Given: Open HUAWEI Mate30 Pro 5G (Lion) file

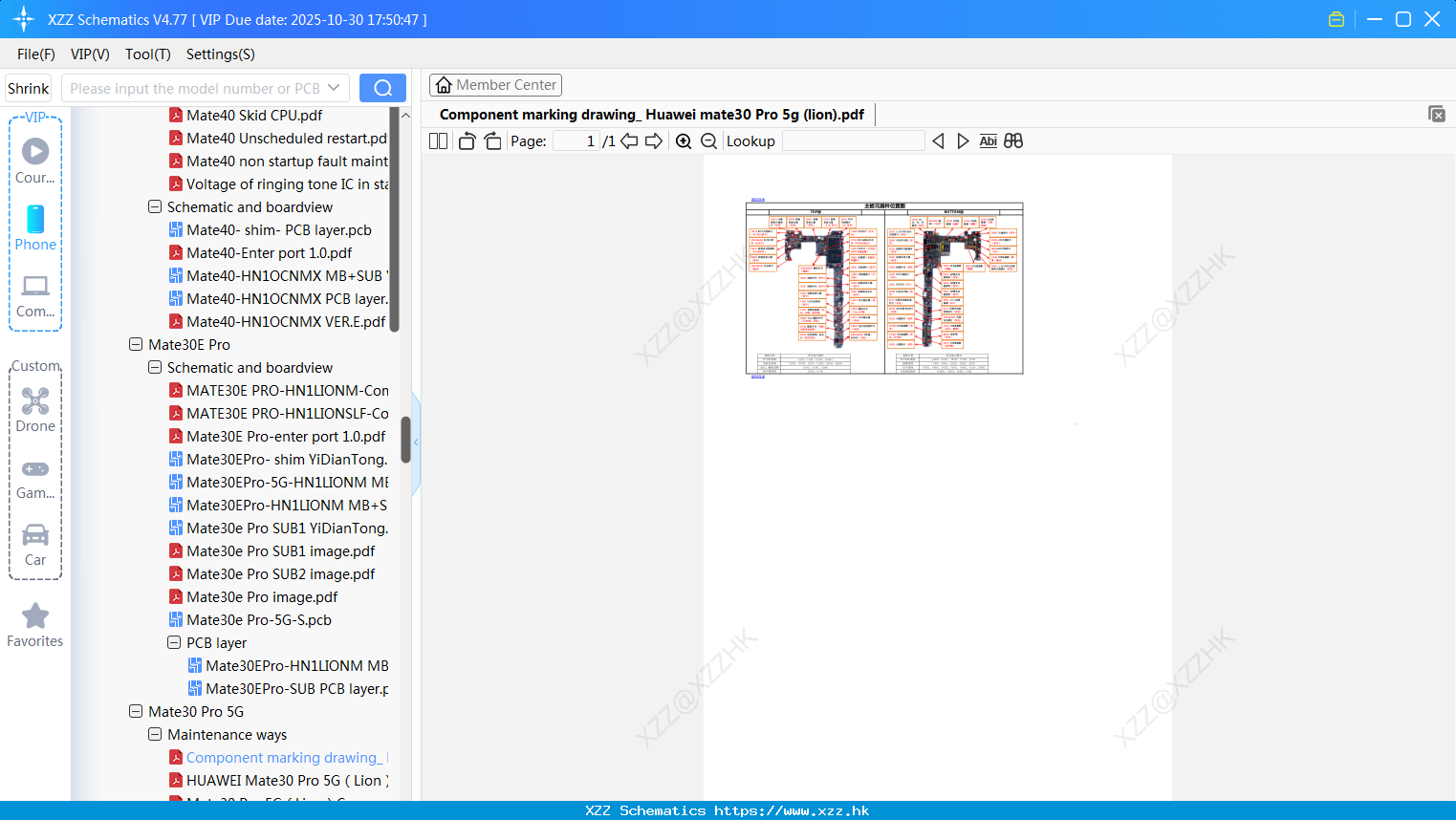Looking at the screenshot, I should [278, 780].
